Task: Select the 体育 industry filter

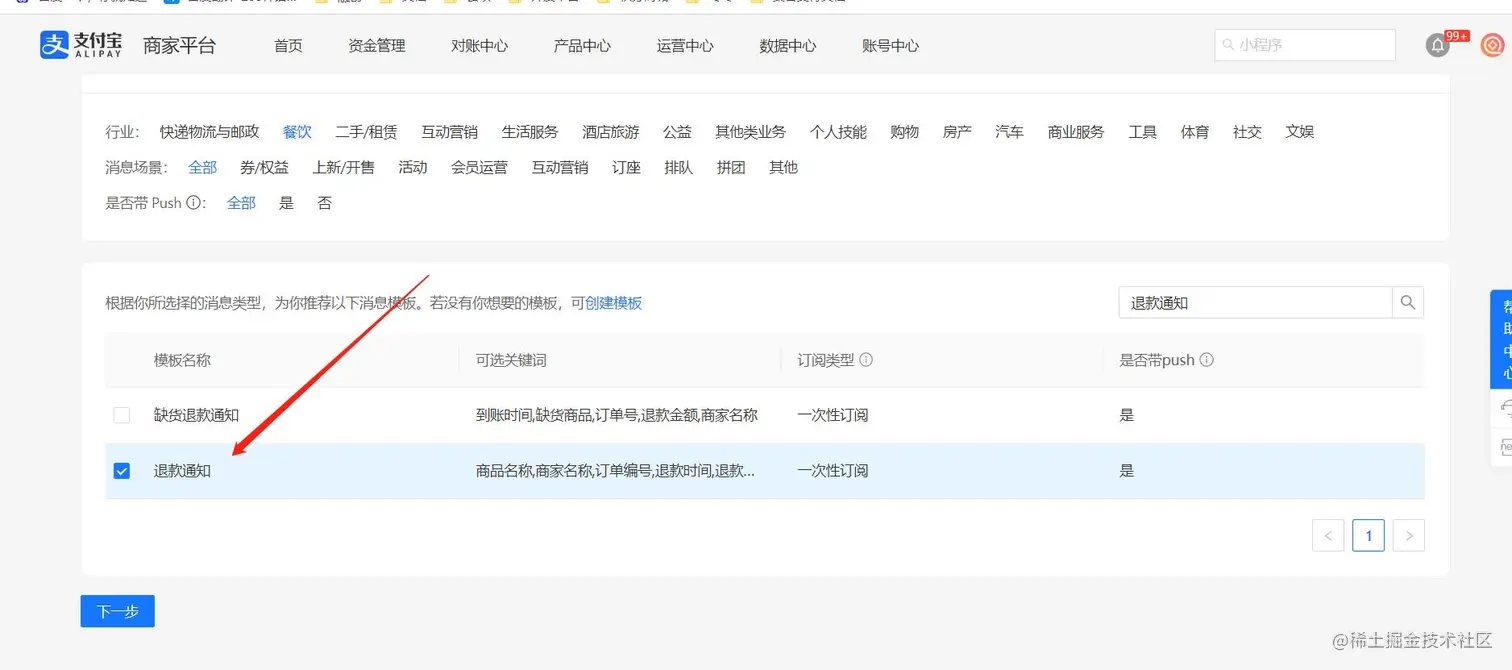Action: coord(1195,132)
